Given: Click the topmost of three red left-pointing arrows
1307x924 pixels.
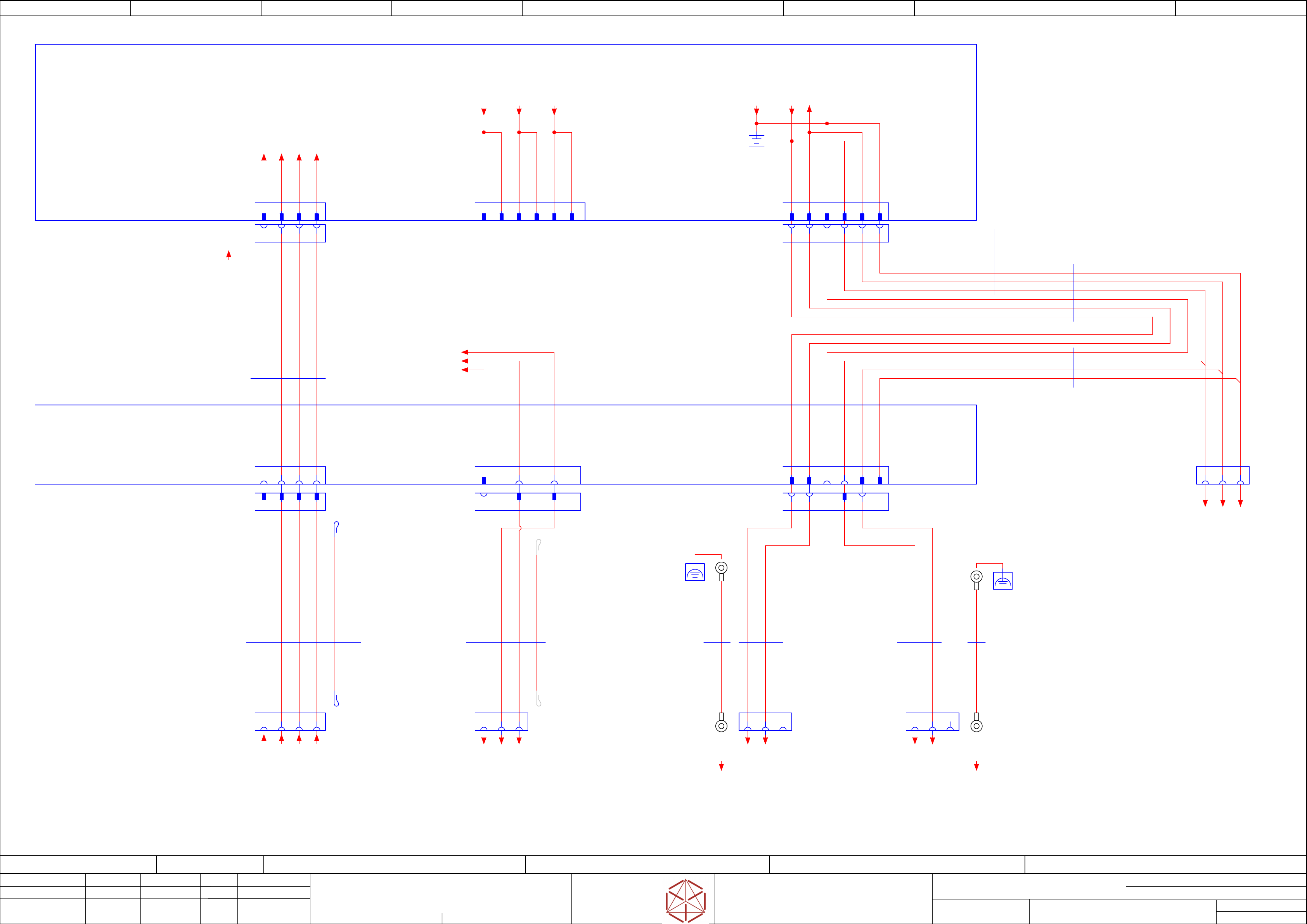Looking at the screenshot, I should (x=464, y=352).
